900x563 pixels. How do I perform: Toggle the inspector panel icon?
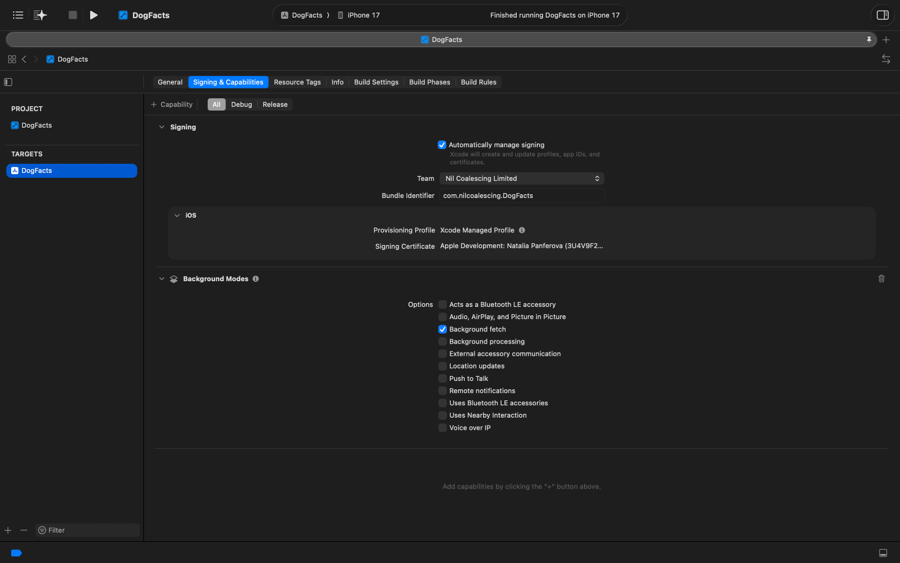pos(882,15)
